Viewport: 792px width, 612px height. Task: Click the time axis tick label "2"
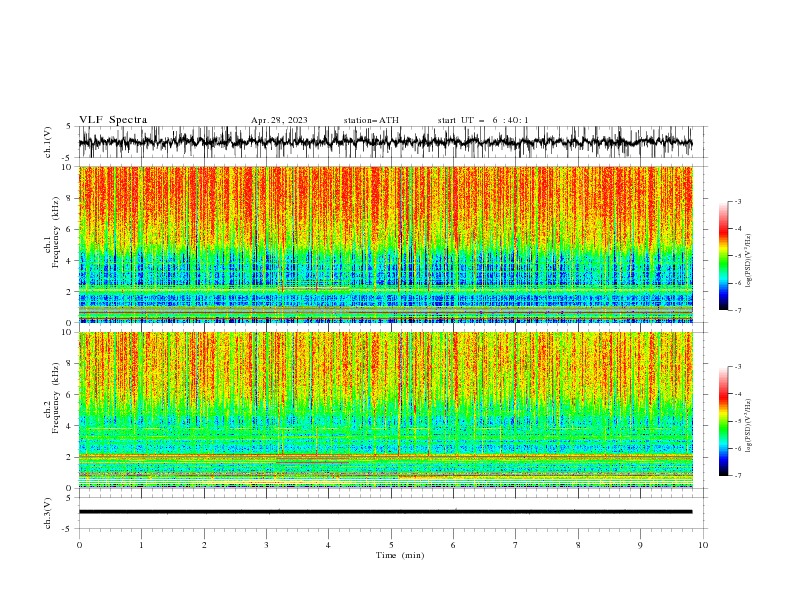[204, 545]
